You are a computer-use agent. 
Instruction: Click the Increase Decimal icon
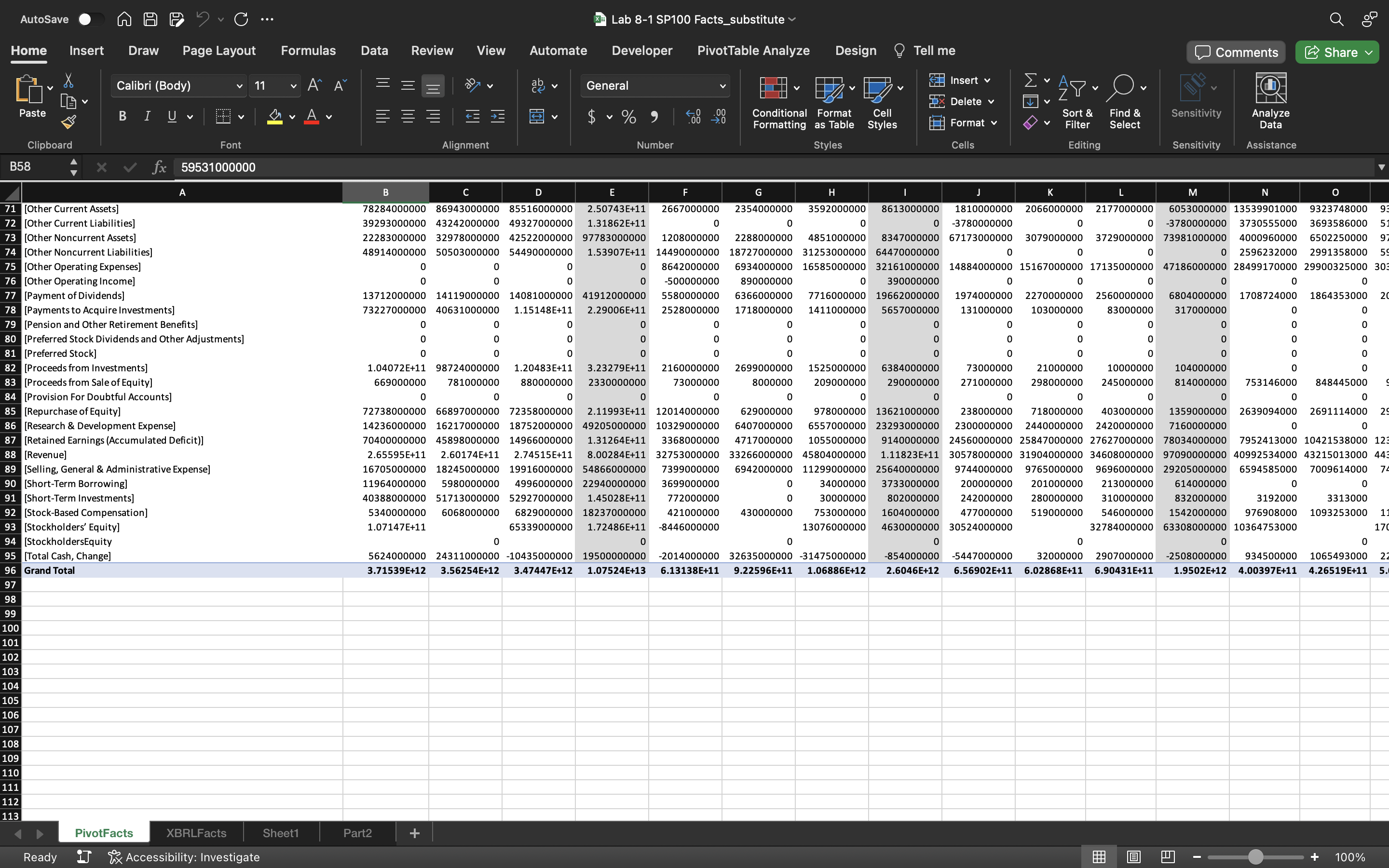693,117
